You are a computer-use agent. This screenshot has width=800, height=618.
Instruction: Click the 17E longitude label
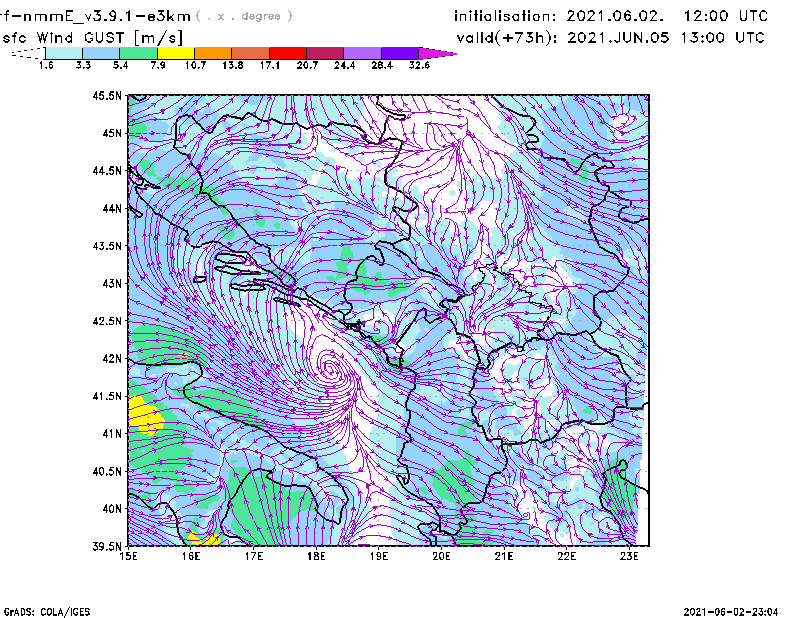254,556
